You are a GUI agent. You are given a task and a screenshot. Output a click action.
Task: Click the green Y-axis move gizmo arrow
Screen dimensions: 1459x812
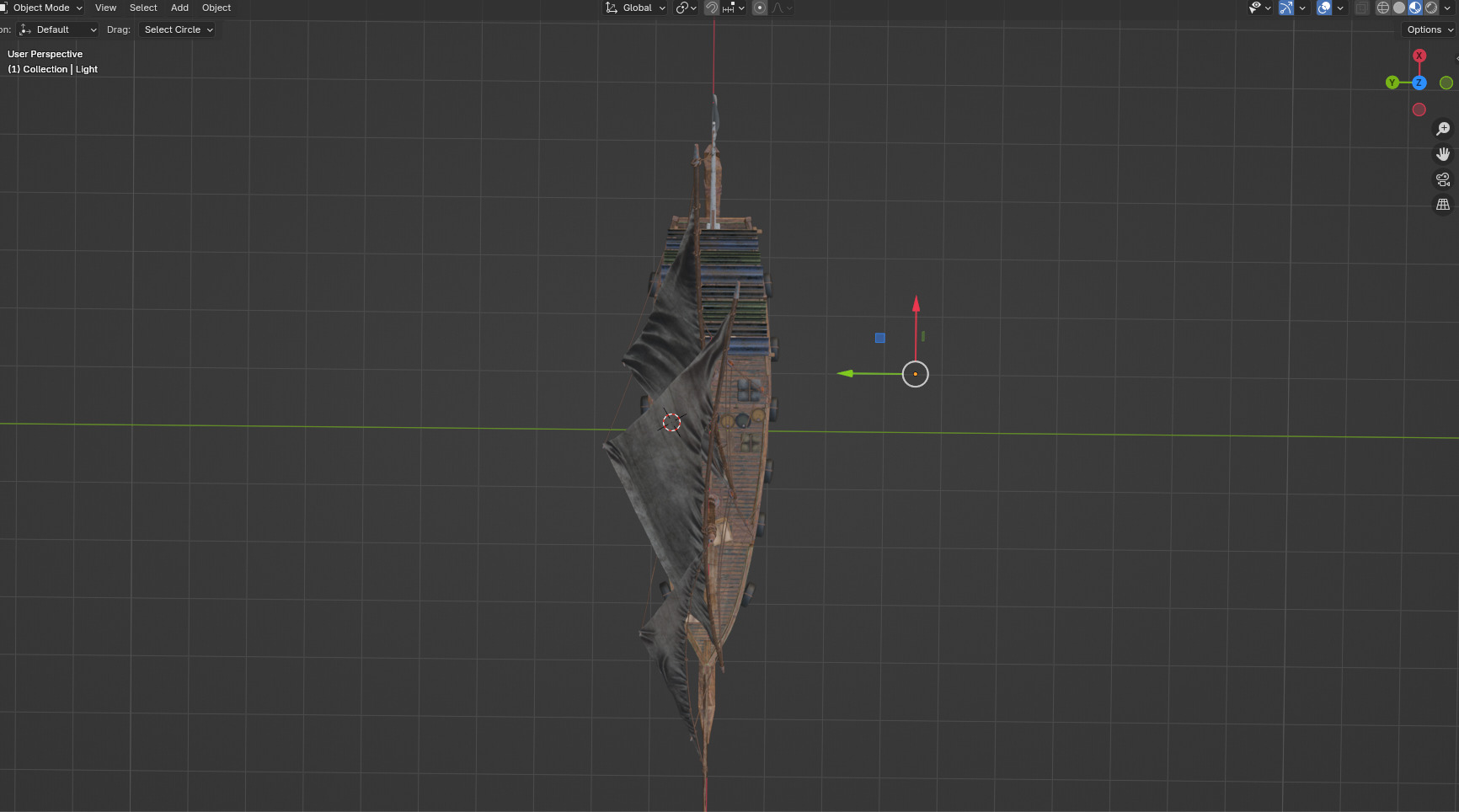click(x=847, y=373)
